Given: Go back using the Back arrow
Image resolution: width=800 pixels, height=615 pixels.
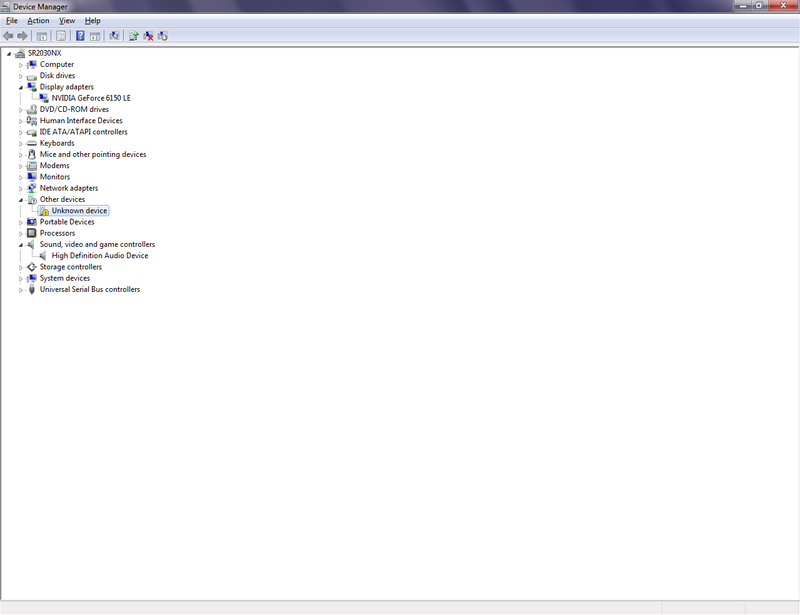Looking at the screenshot, I should [8, 36].
